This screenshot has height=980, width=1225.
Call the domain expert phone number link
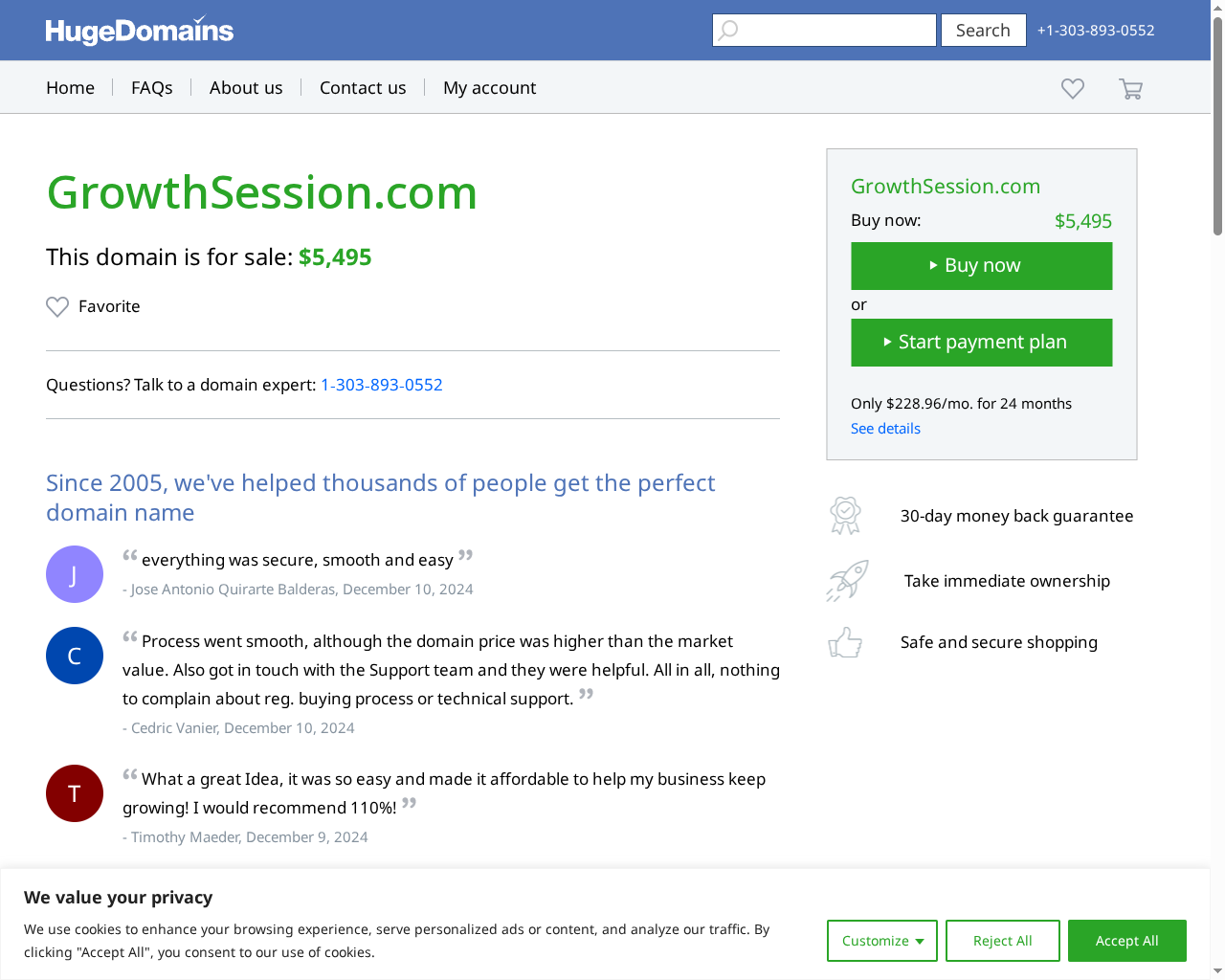(381, 384)
